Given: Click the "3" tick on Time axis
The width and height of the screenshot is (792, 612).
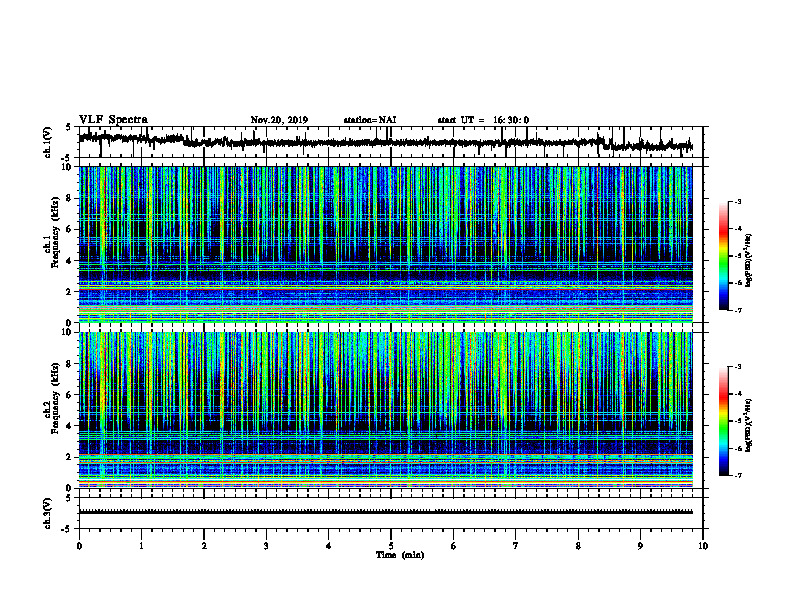Looking at the screenshot, I should click(x=266, y=546).
